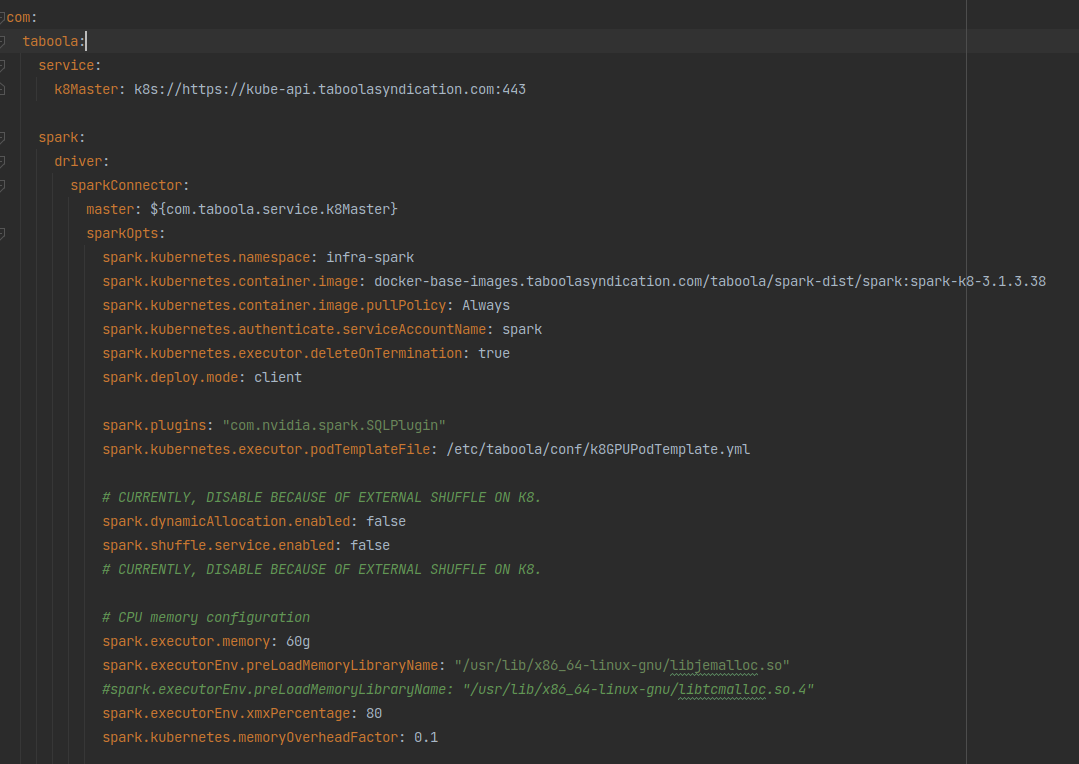This screenshot has width=1079, height=764.
Task: Click the 'driver' key
Action: 78,162
